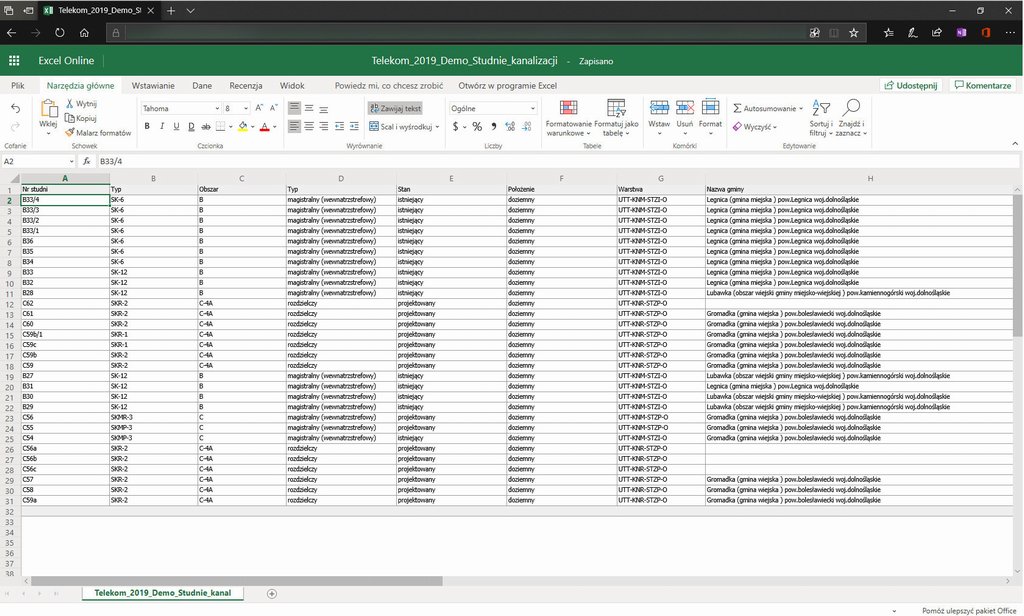
Task: Toggle Zawijaj tekst wrap text
Action: point(394,108)
